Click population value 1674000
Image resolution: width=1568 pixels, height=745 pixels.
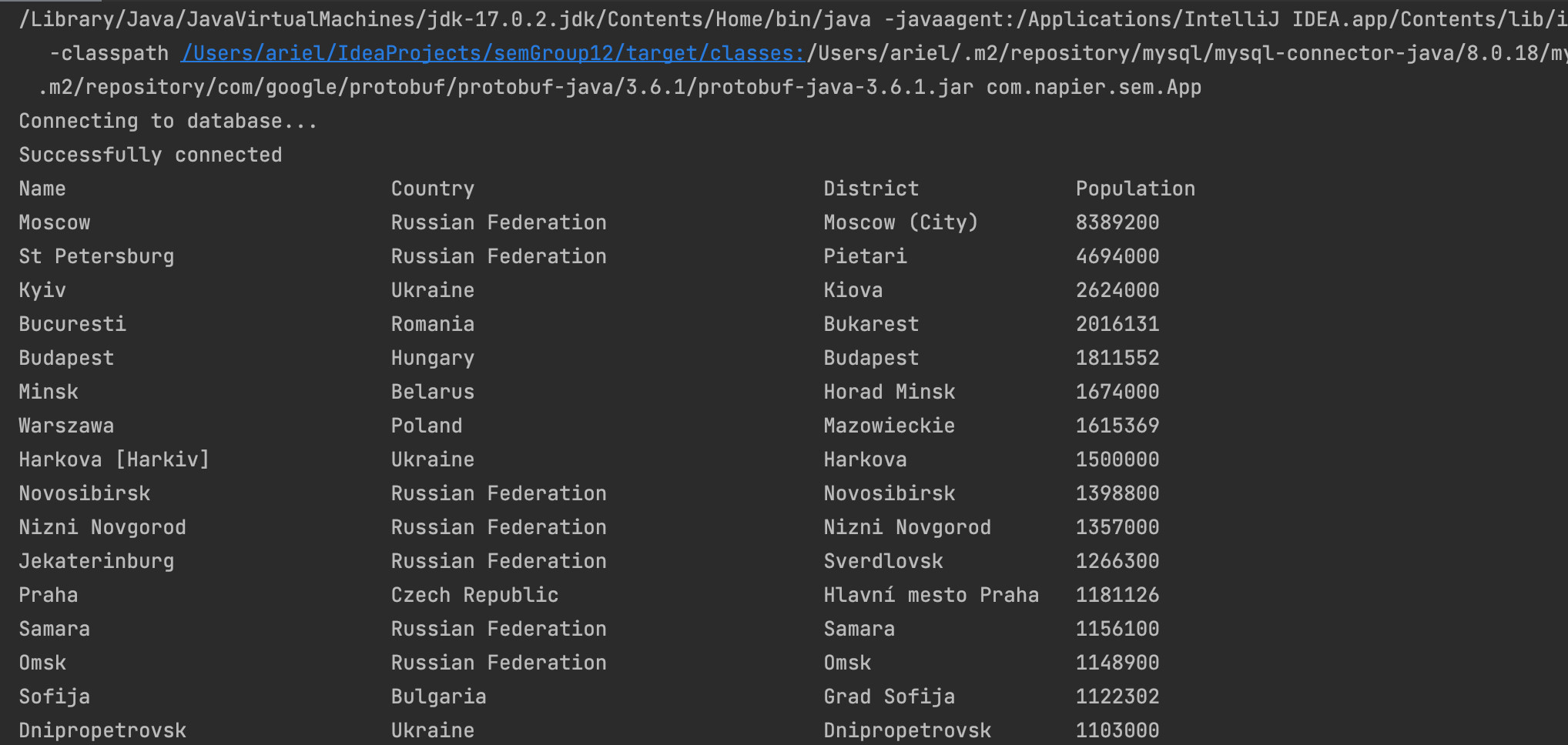point(1117,392)
